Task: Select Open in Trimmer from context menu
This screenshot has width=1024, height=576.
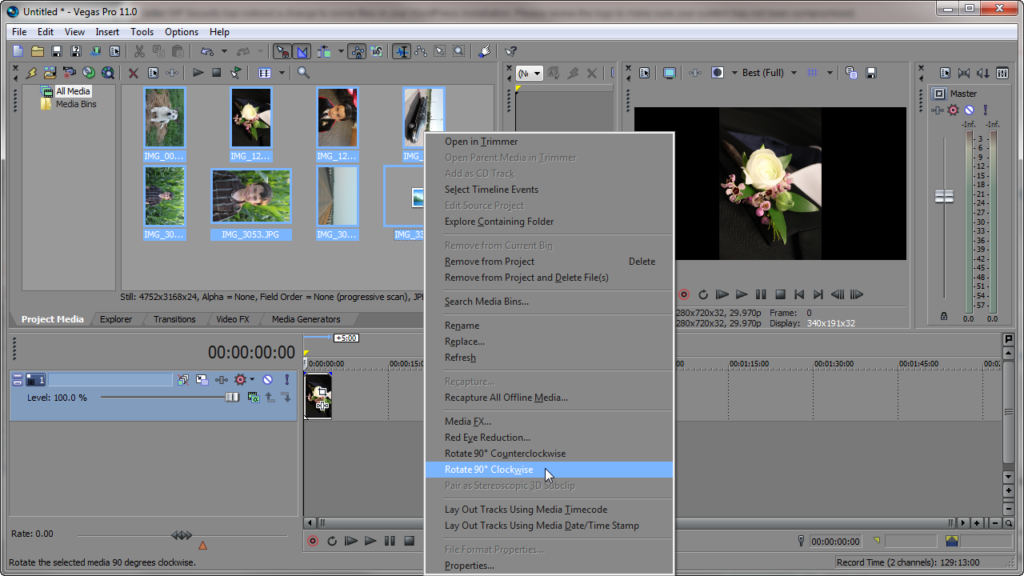Action: [x=481, y=142]
